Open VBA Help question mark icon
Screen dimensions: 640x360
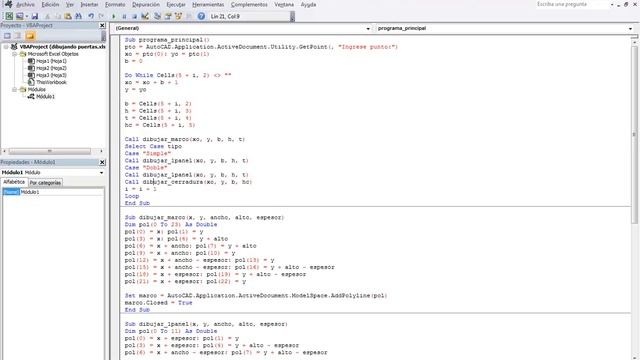click(x=201, y=16)
